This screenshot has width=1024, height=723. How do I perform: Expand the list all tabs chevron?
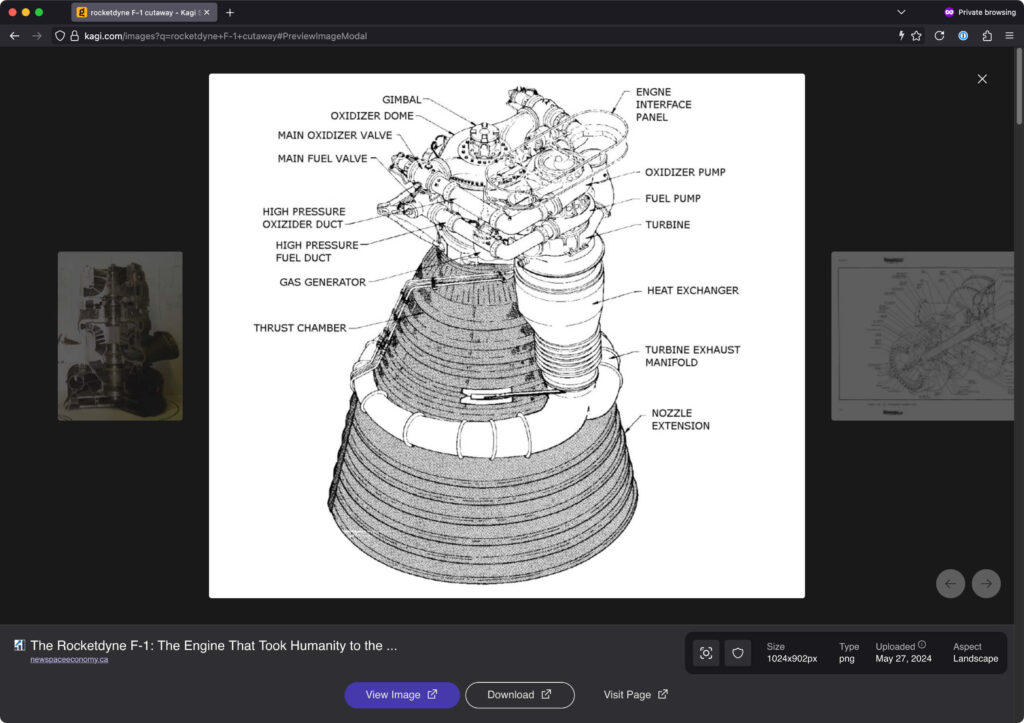(x=901, y=12)
